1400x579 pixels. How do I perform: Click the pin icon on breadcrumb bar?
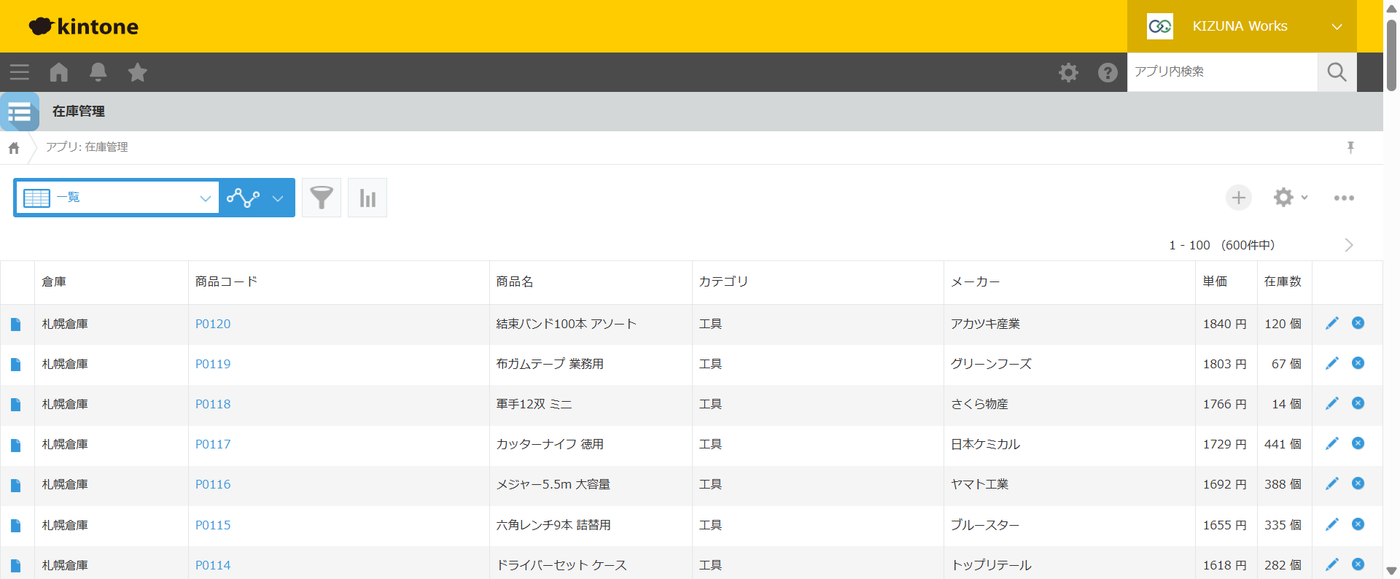pyautogui.click(x=1350, y=148)
